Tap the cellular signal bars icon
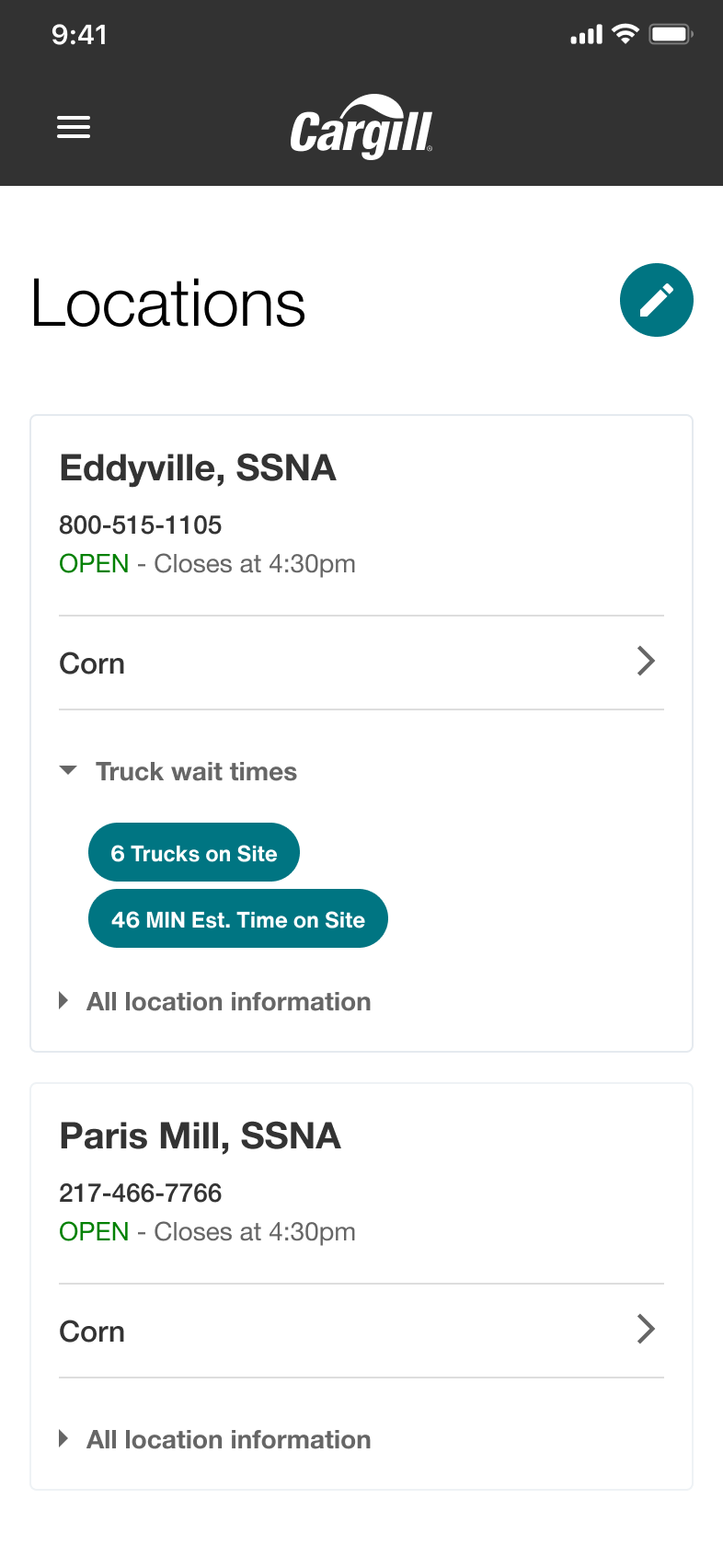Screen dimensions: 723x1568 [586, 35]
